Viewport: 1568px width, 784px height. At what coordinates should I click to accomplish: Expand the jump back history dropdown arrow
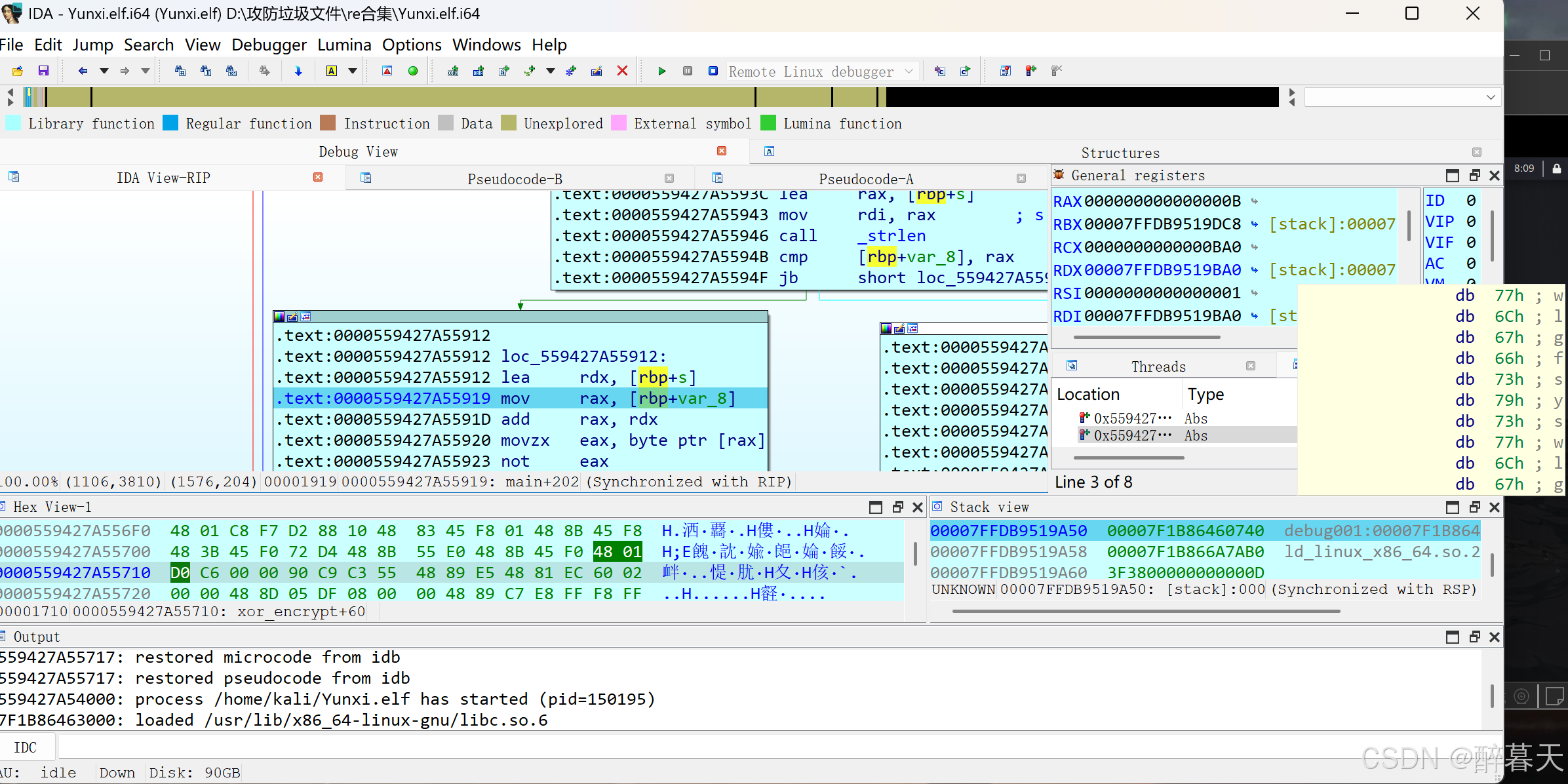104,71
